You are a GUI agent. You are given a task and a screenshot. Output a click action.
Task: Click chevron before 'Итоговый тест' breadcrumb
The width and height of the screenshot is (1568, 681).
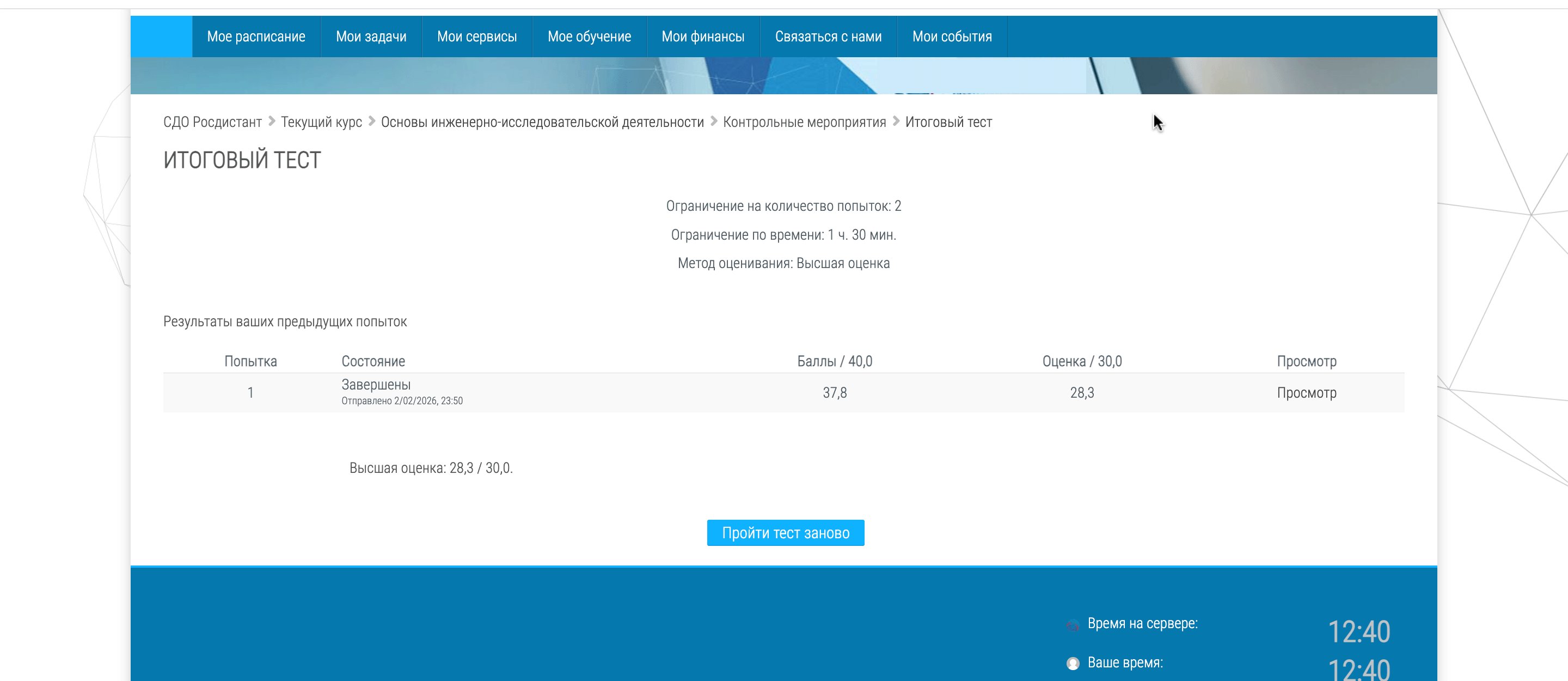[896, 122]
